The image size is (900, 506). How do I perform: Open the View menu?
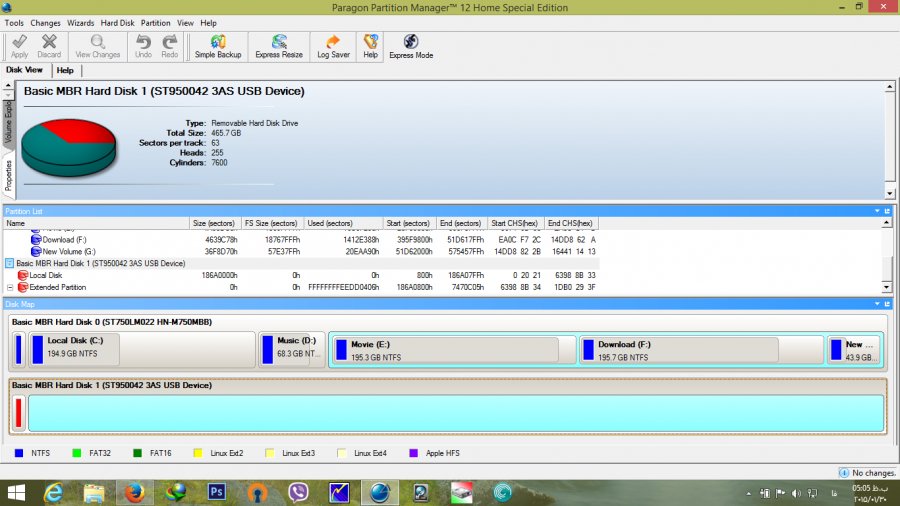point(185,23)
